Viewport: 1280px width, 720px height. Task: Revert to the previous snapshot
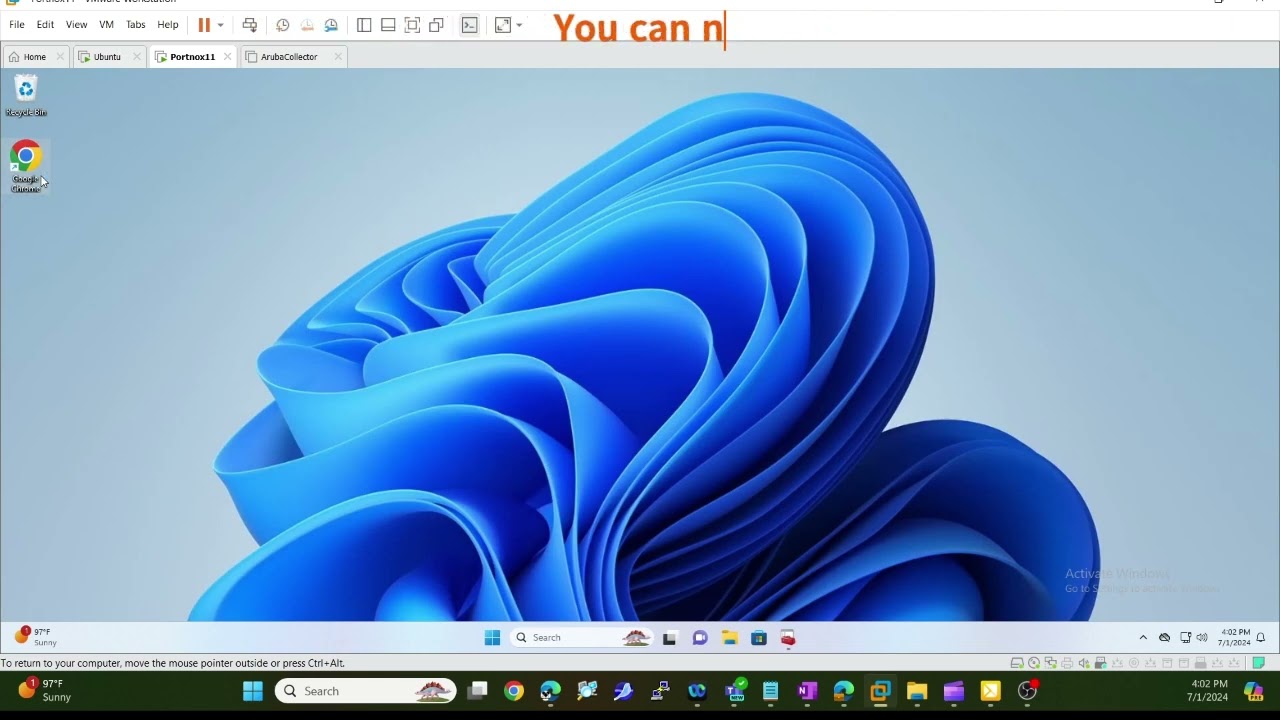tap(307, 25)
